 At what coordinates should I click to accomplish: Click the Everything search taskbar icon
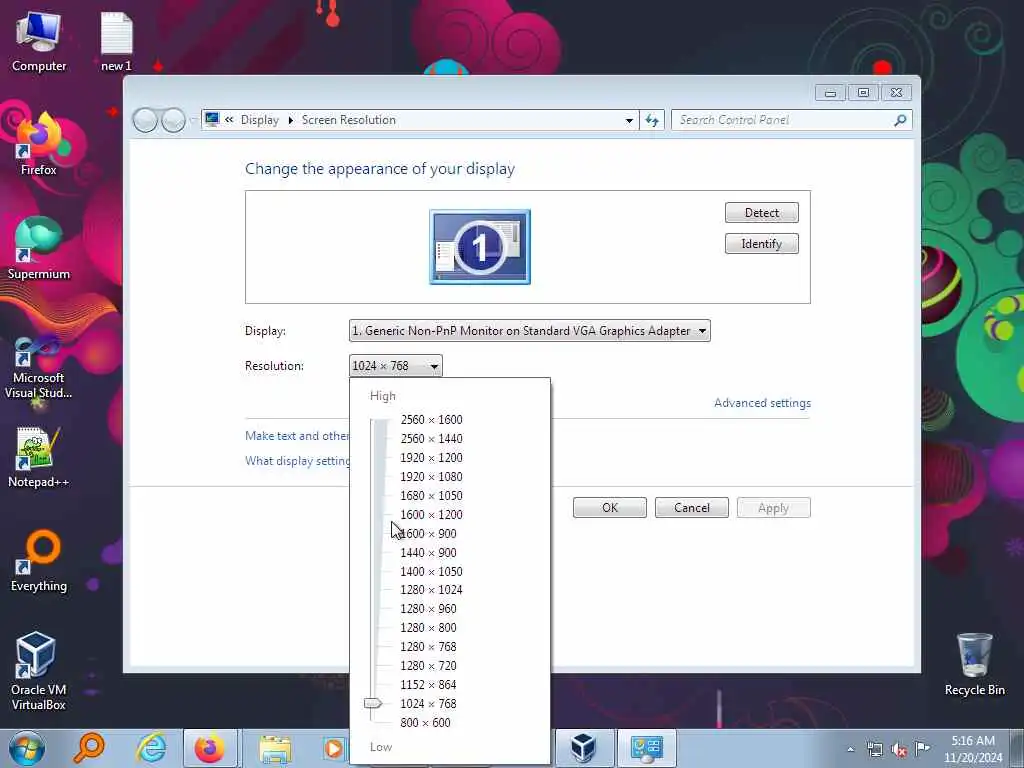(89, 748)
